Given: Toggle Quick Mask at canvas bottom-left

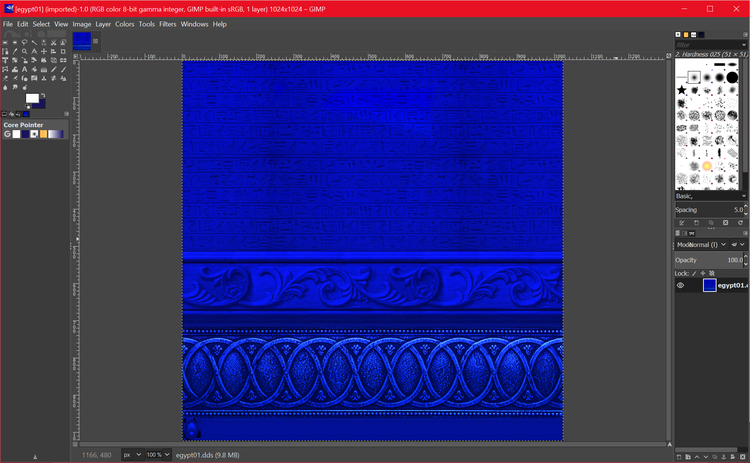Looking at the screenshot, I should (x=75, y=444).
